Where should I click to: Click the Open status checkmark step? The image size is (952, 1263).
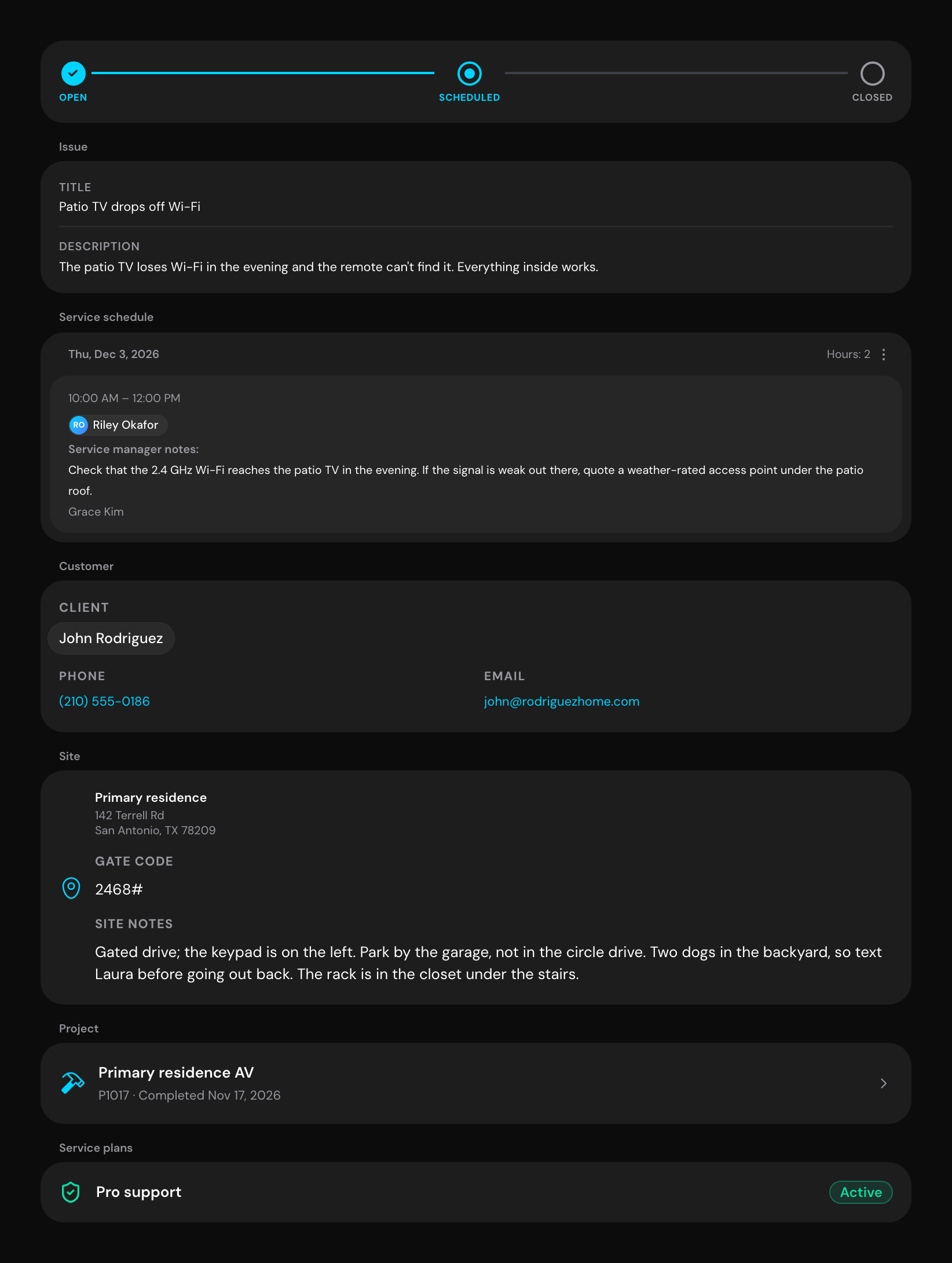click(x=74, y=74)
